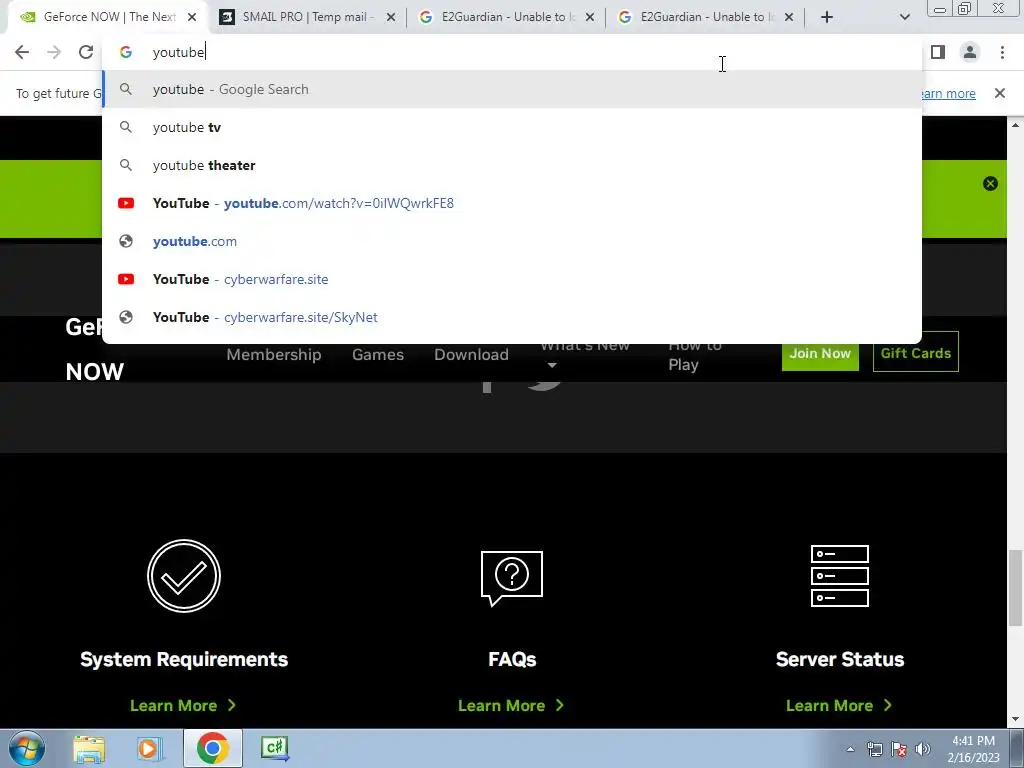Open the Games nav item
1024x768 pixels.
click(x=377, y=355)
